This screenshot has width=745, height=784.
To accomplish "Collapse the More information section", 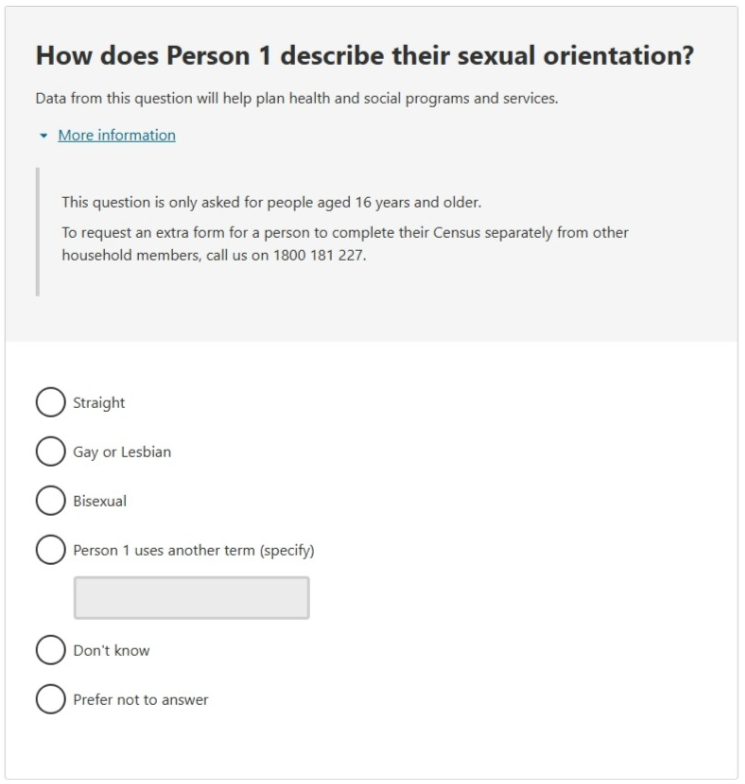I will (116, 135).
